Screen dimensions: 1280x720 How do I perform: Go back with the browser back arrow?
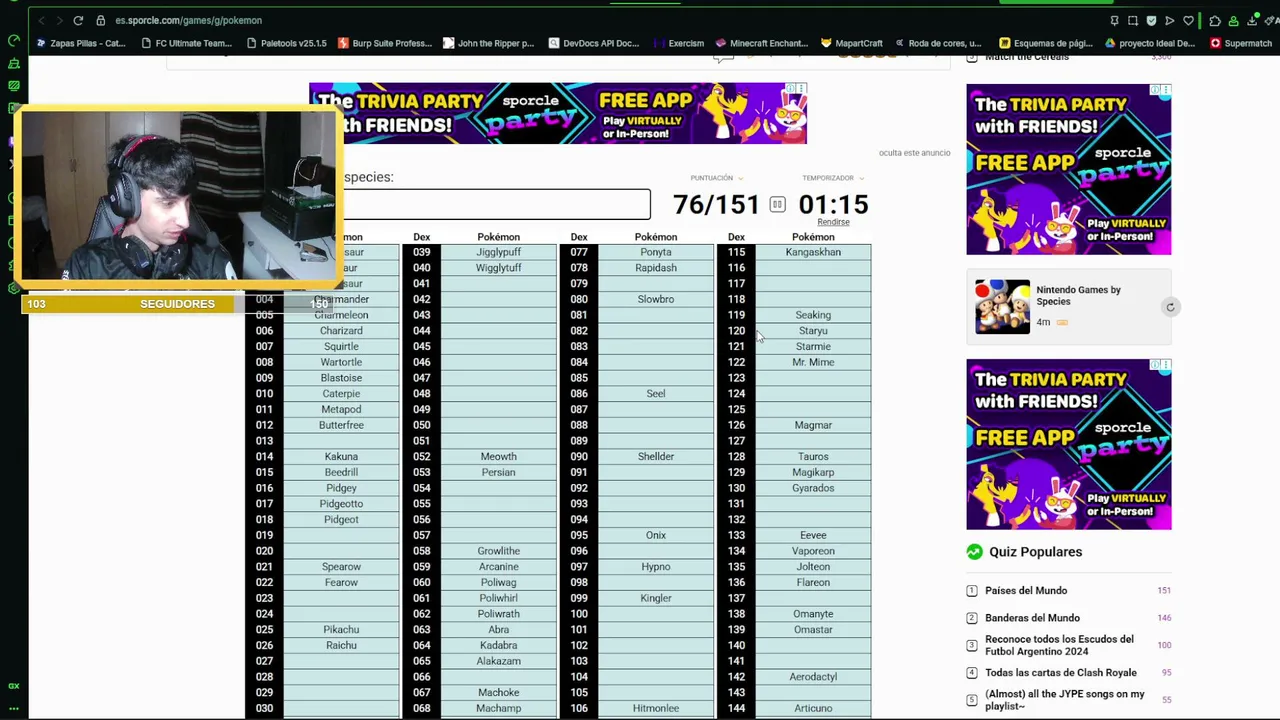coord(40,20)
